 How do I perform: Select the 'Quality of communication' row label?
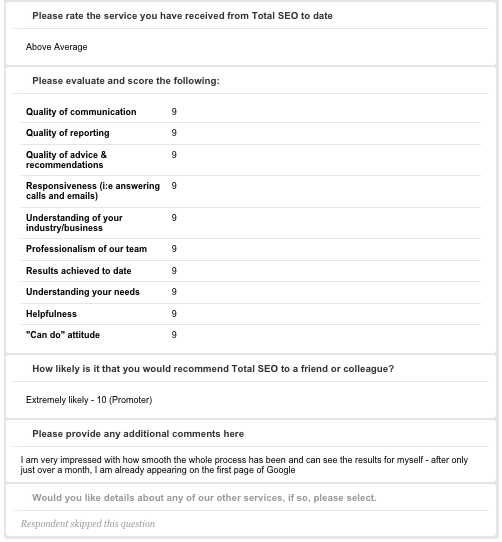(81, 112)
